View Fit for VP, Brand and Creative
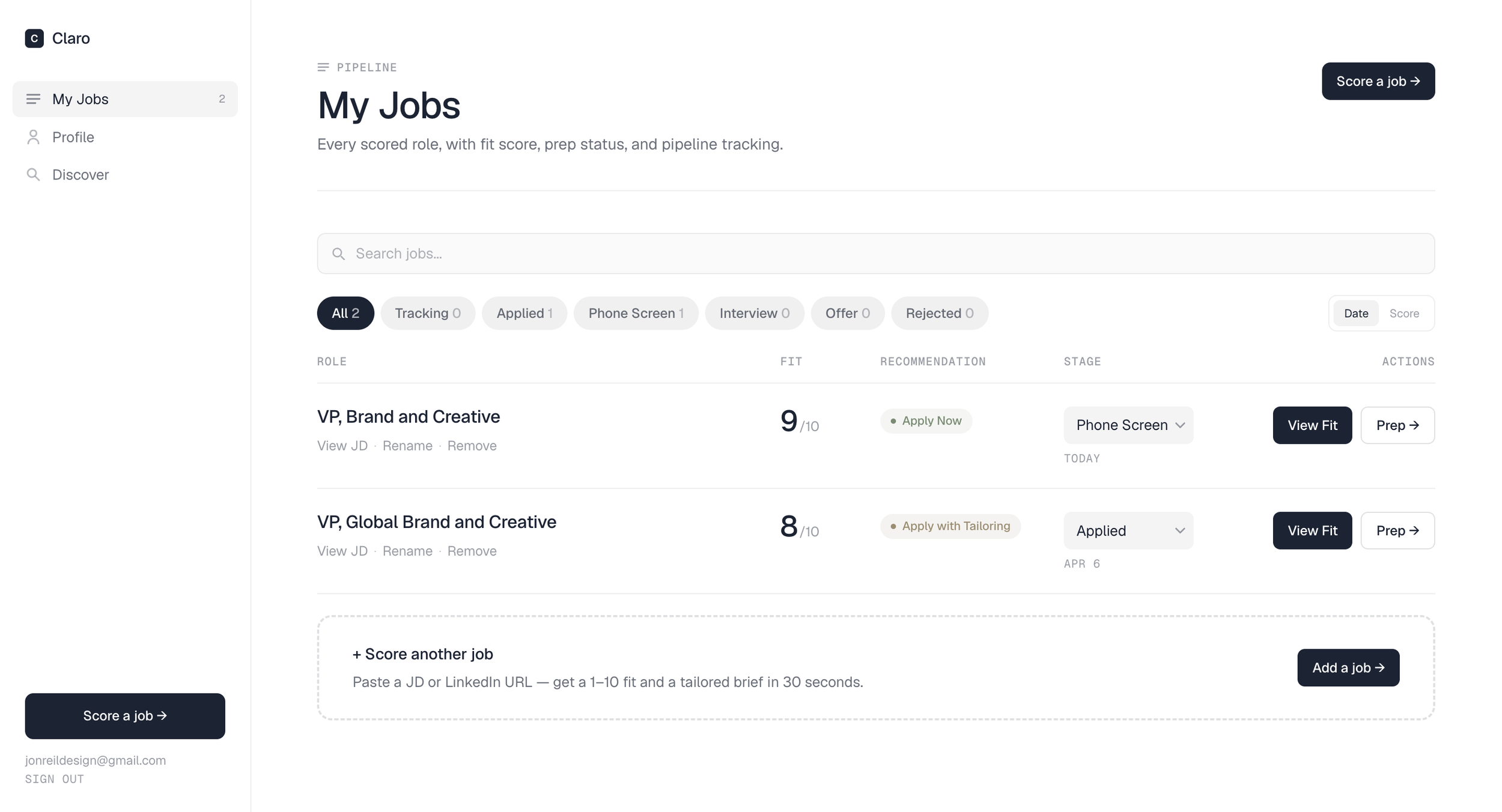 coord(1312,425)
